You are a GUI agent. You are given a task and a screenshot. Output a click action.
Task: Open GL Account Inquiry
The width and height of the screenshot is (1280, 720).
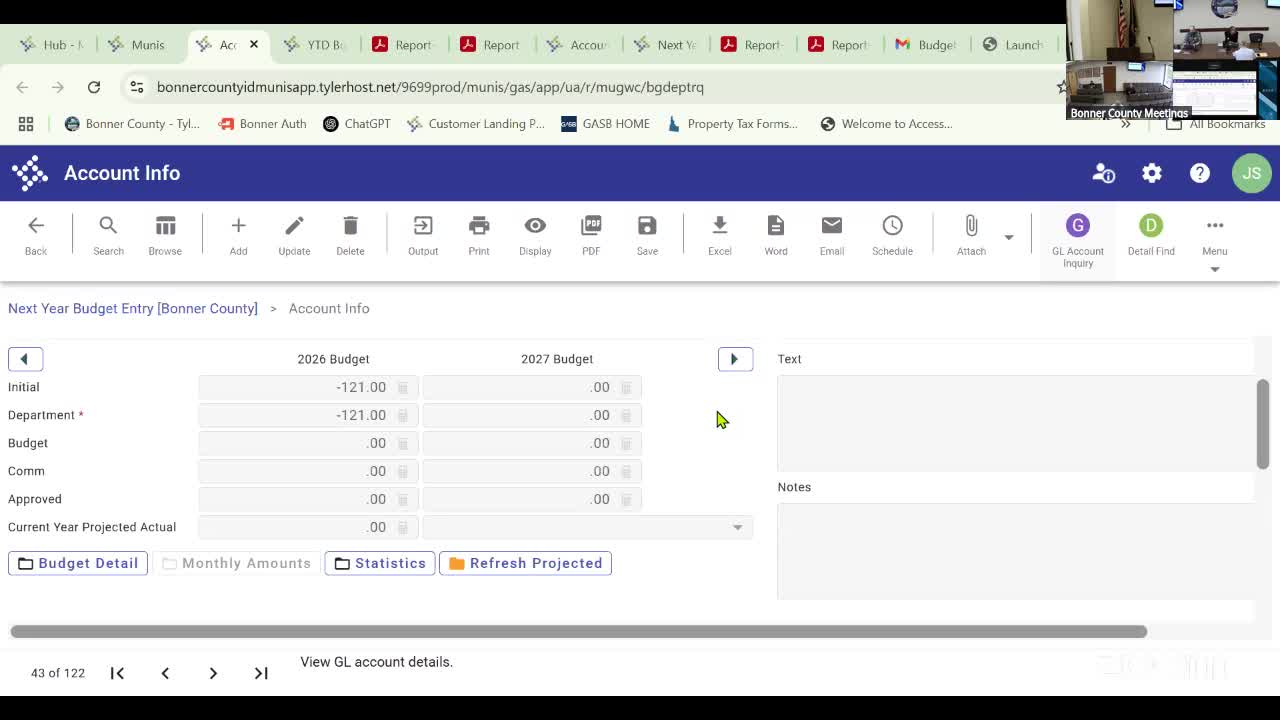[1078, 242]
